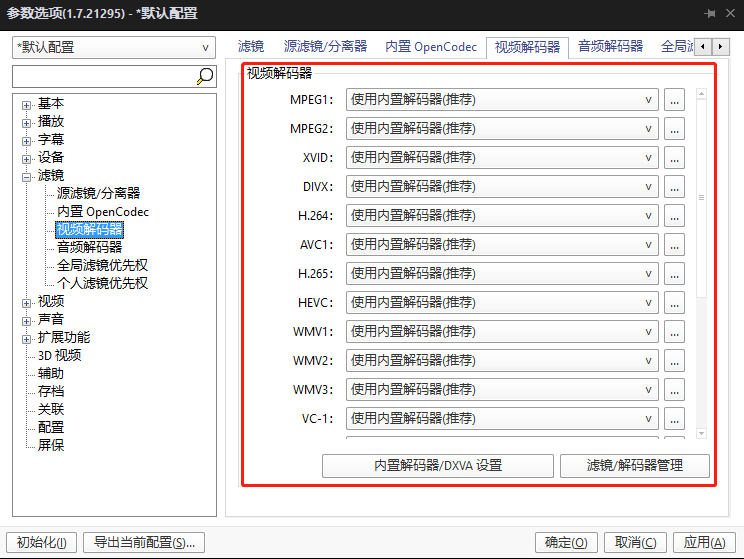Open DIVX decoder settings ellipsis button

[674, 187]
